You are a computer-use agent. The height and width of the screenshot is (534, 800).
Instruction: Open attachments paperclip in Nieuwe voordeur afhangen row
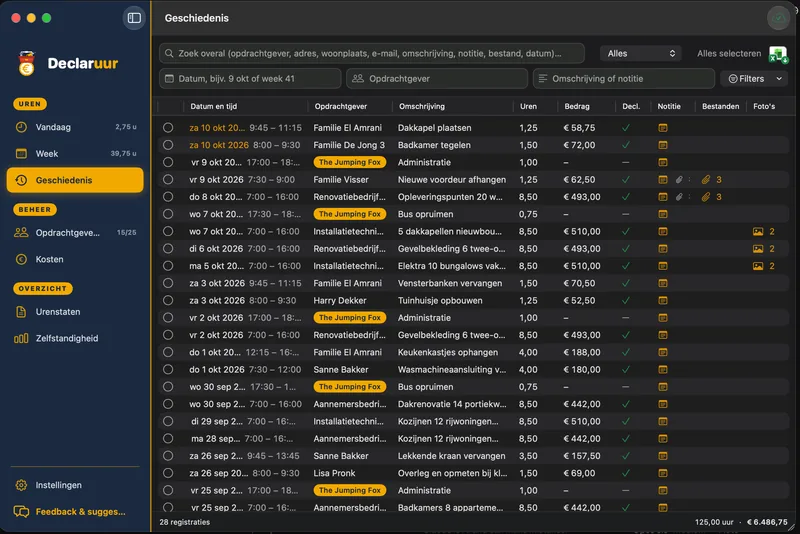pyautogui.click(x=706, y=180)
